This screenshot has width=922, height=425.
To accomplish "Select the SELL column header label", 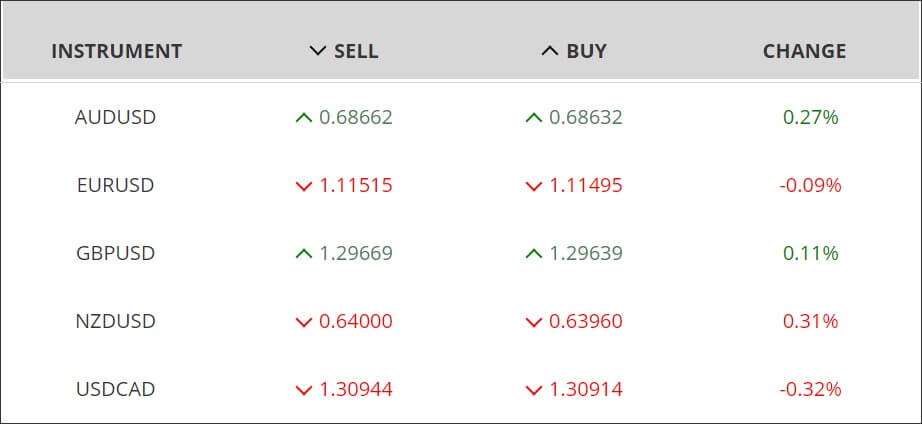I will pyautogui.click(x=356, y=51).
